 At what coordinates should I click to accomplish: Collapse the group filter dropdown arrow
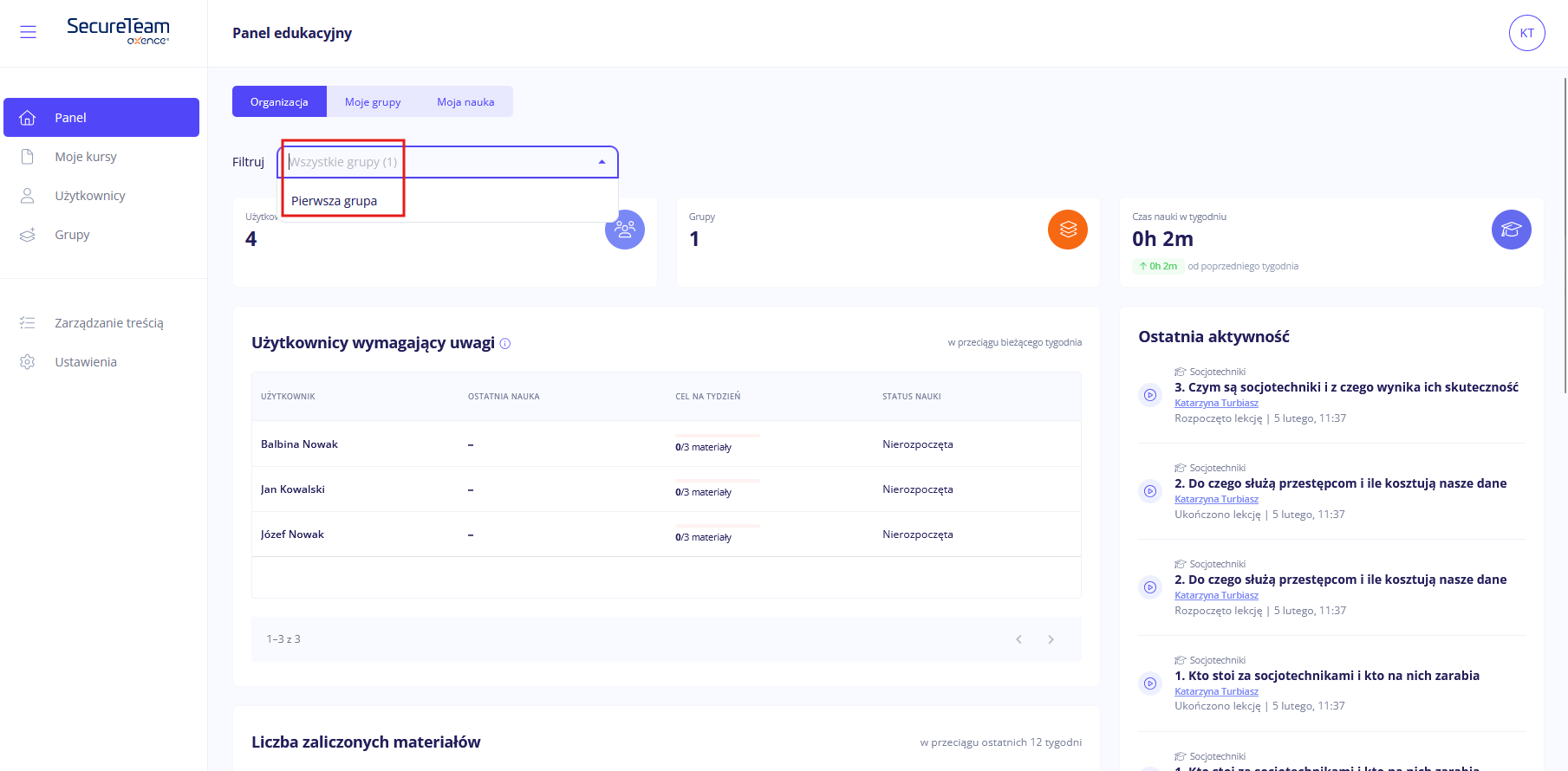click(602, 162)
